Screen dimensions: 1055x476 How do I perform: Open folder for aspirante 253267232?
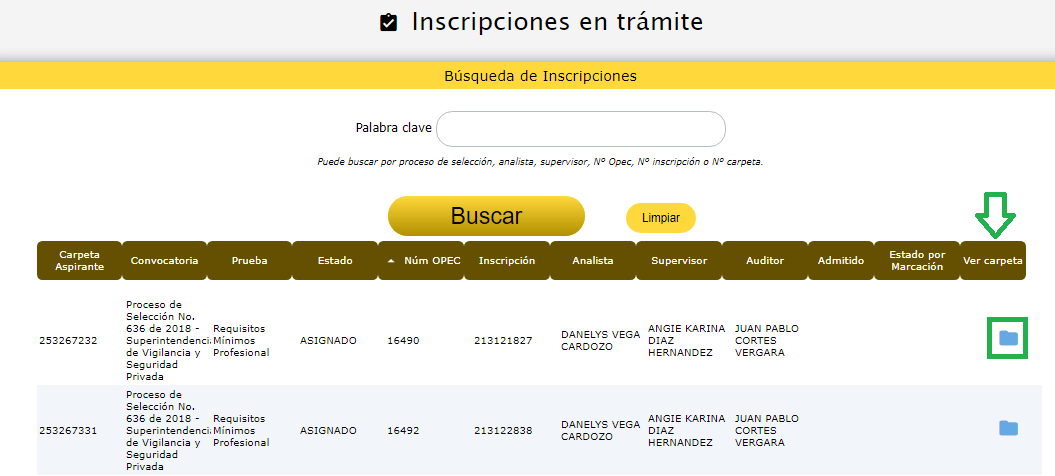coord(1008,339)
